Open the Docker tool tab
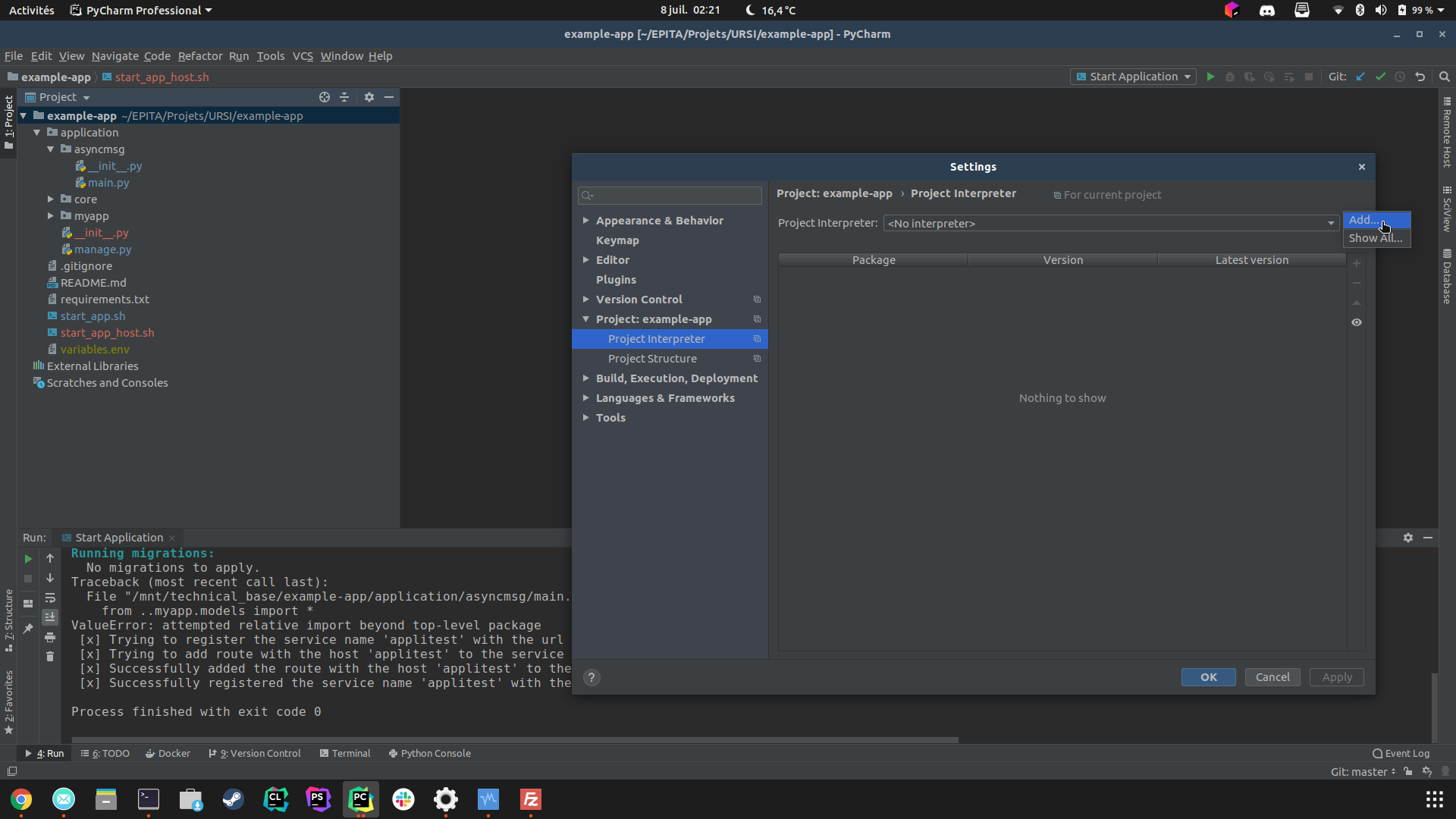 click(x=168, y=754)
